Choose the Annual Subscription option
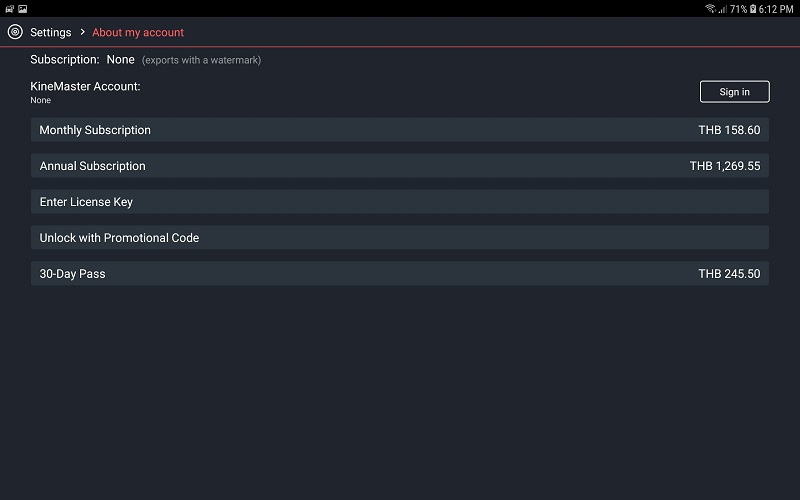 [92, 166]
